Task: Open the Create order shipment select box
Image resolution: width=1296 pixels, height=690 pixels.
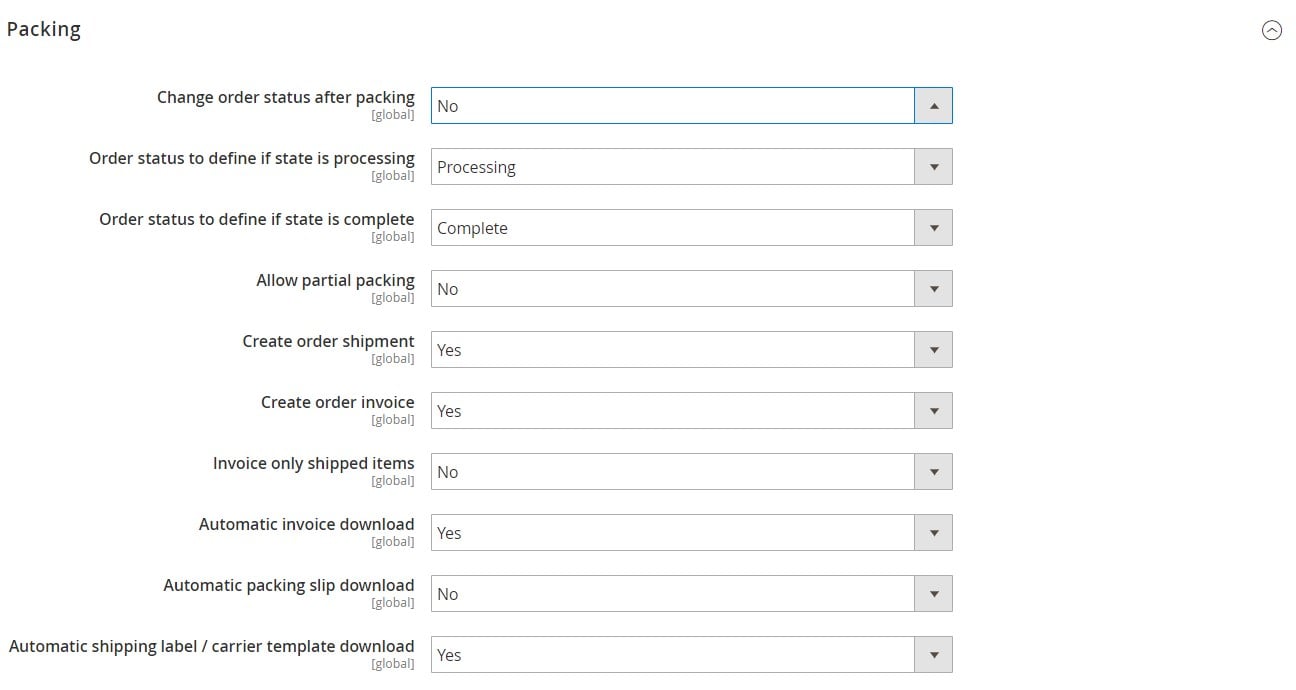Action: point(691,350)
